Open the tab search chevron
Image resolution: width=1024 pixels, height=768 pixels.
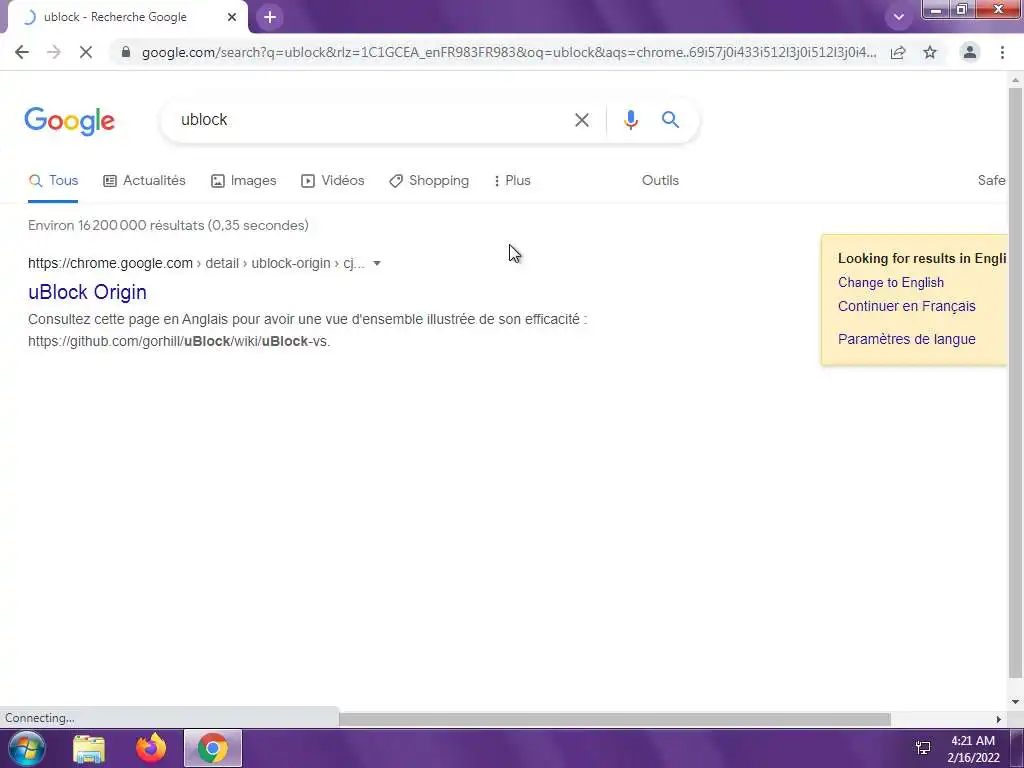(899, 17)
